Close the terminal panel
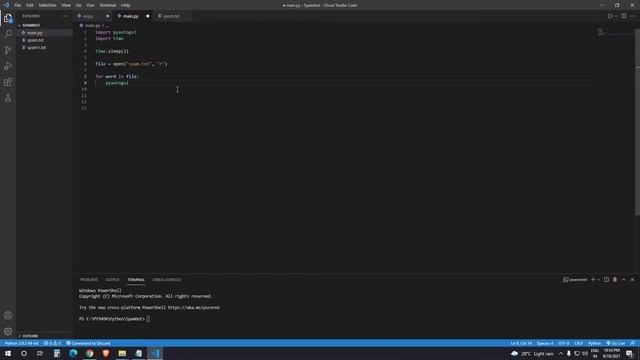Image resolution: width=640 pixels, height=360 pixels. [x=632, y=280]
